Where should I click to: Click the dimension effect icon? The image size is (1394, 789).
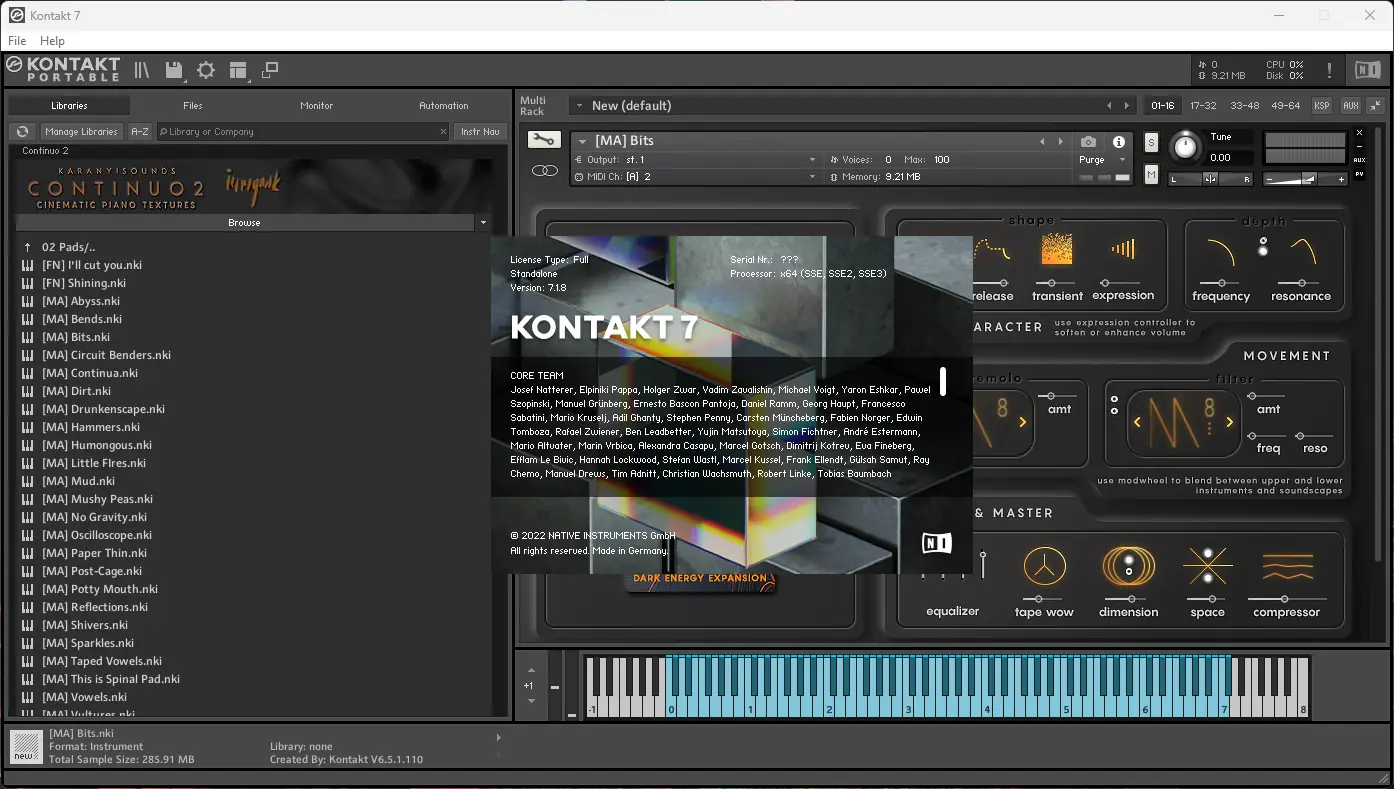click(x=1128, y=567)
